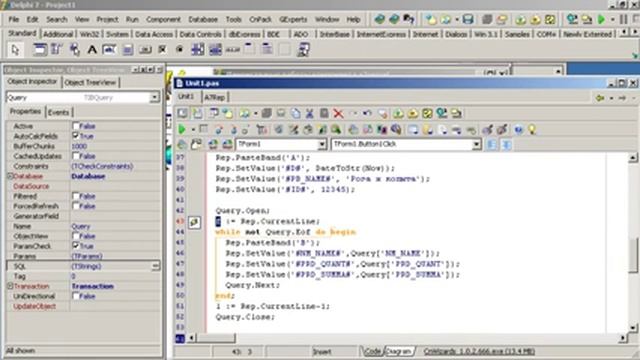This screenshot has width=640, height=360.
Task: Switch to the A7Rep editor tab
Action: tap(214, 97)
